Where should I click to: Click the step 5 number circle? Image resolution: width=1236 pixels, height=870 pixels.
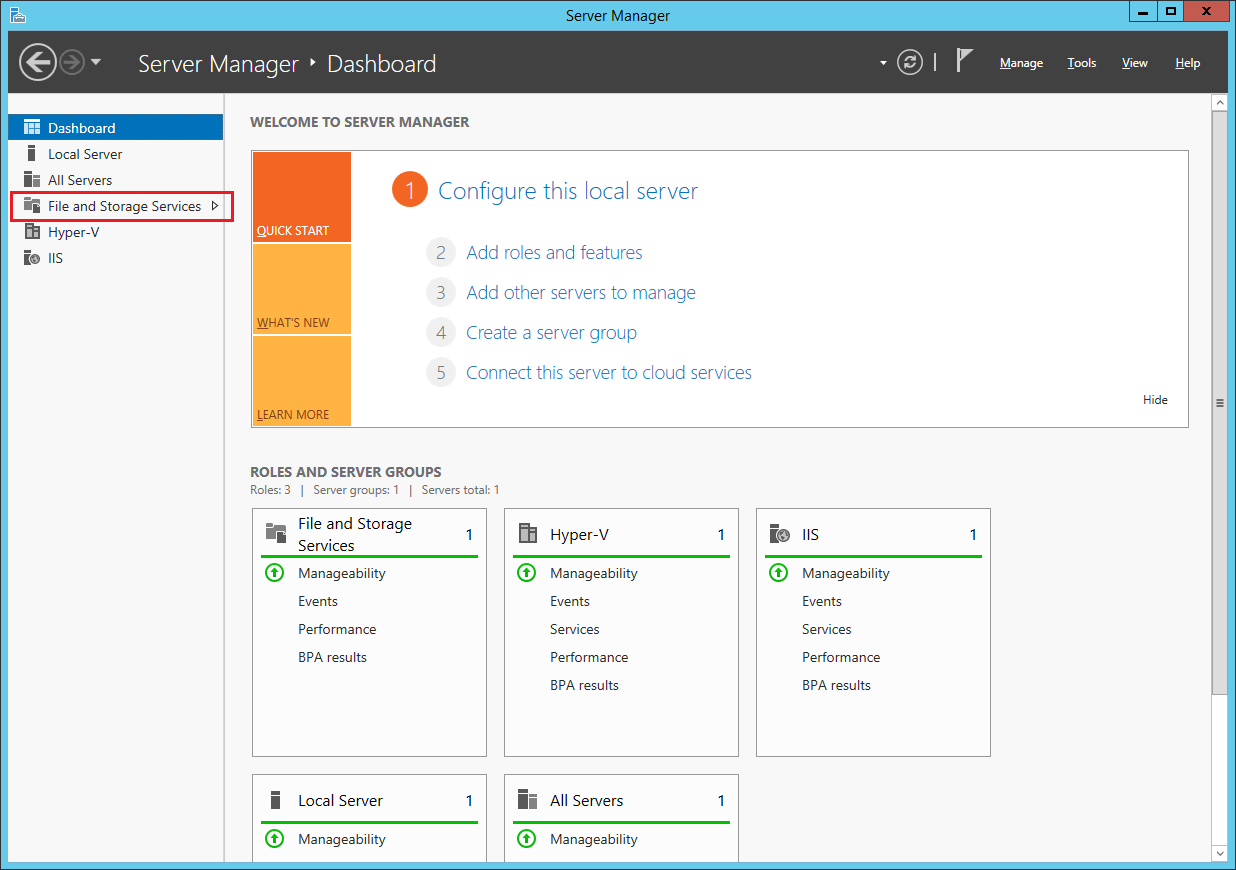pos(440,373)
